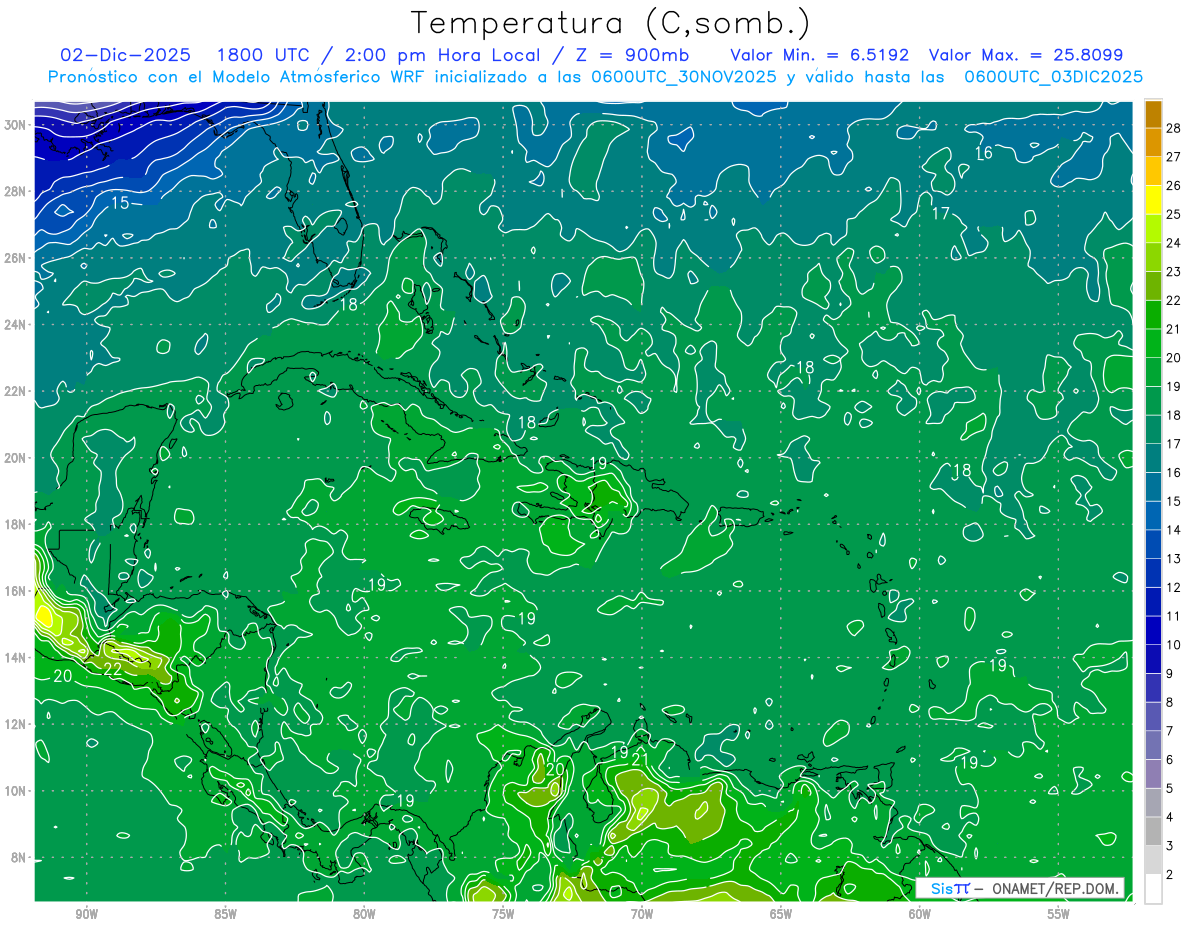Click the "15" contour label on the map
Screen dimensions: 1200x927
[120, 203]
